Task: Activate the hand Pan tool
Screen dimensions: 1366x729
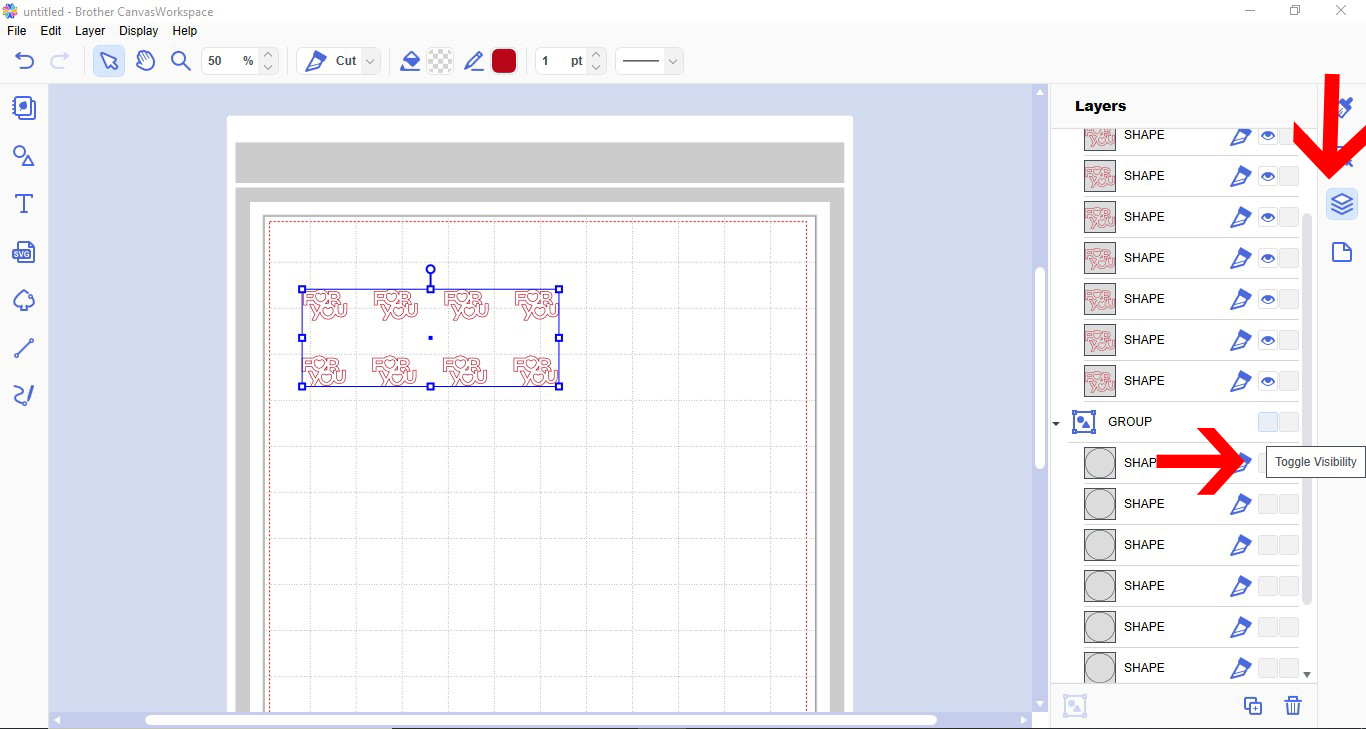Action: click(145, 61)
